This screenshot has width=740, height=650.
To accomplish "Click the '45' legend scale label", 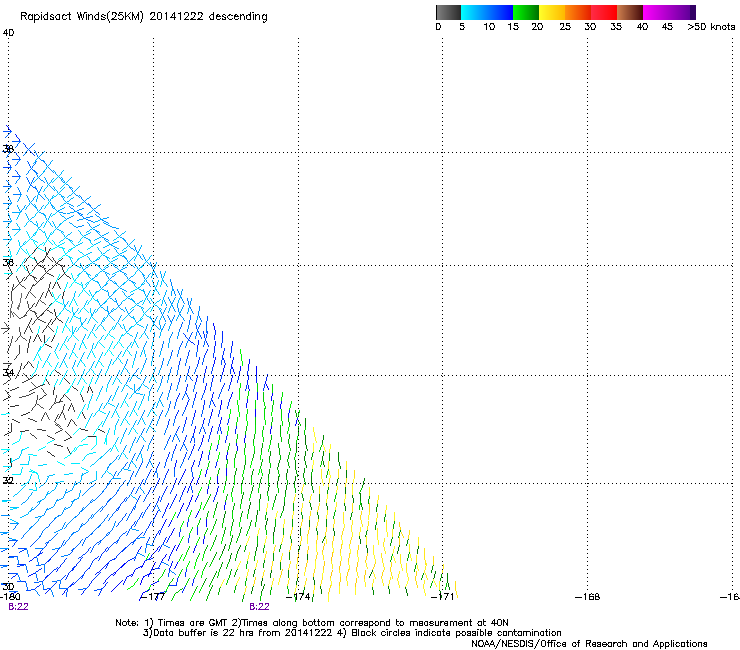I will click(x=667, y=27).
